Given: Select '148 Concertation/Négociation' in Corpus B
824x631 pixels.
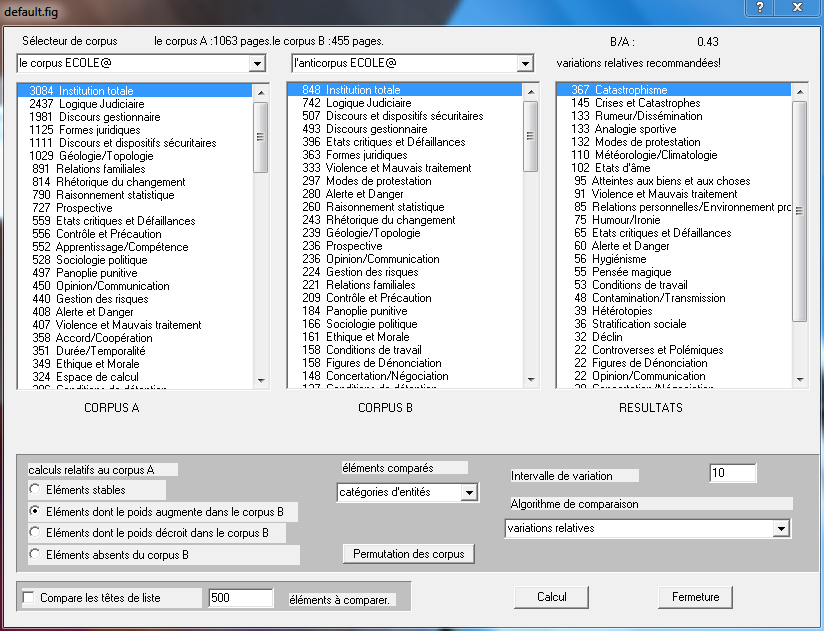Looking at the screenshot, I should tap(405, 376).
